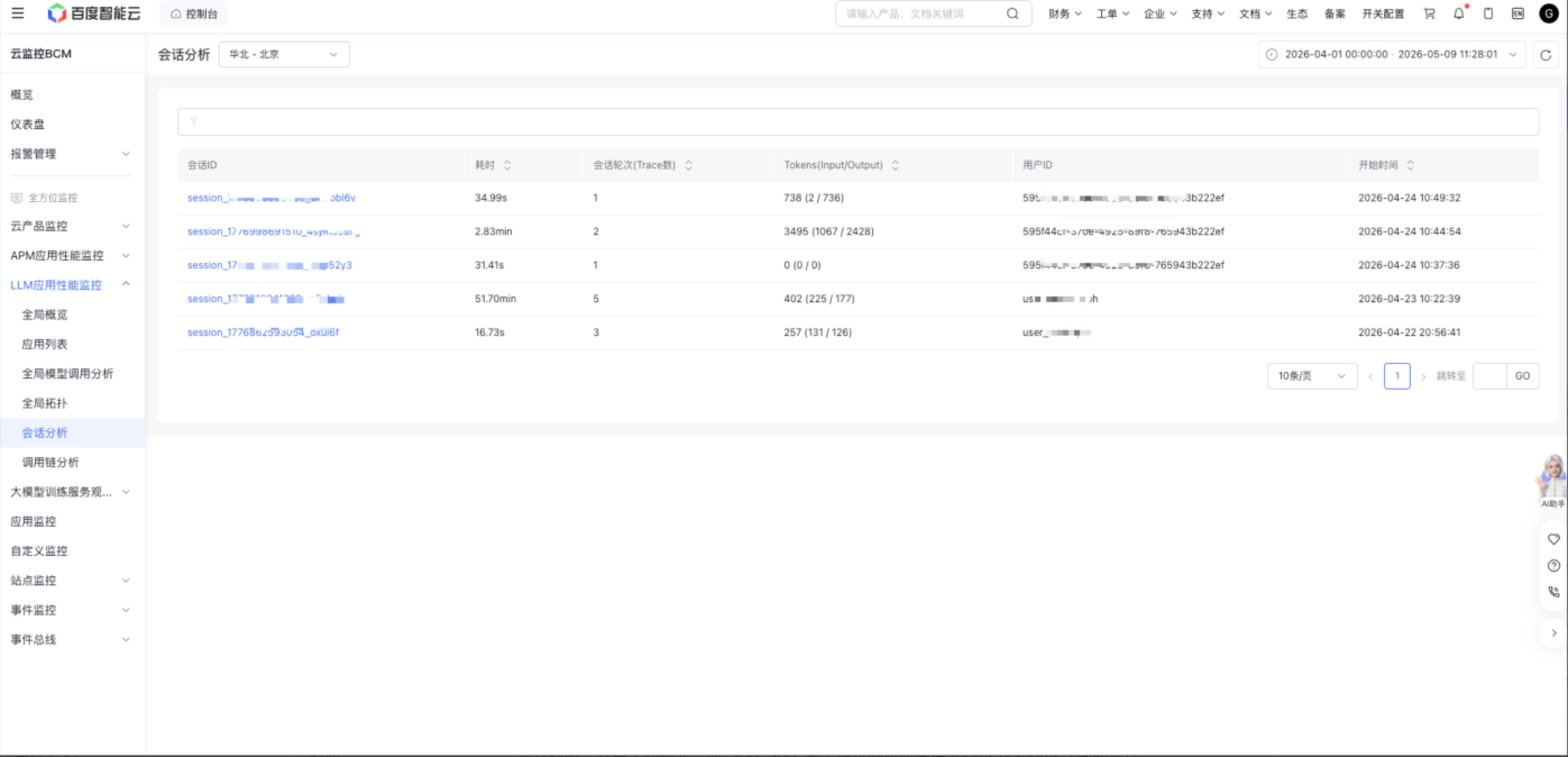The width and height of the screenshot is (1568, 757).
Task: Click the 控制台 console button
Action: point(194,13)
